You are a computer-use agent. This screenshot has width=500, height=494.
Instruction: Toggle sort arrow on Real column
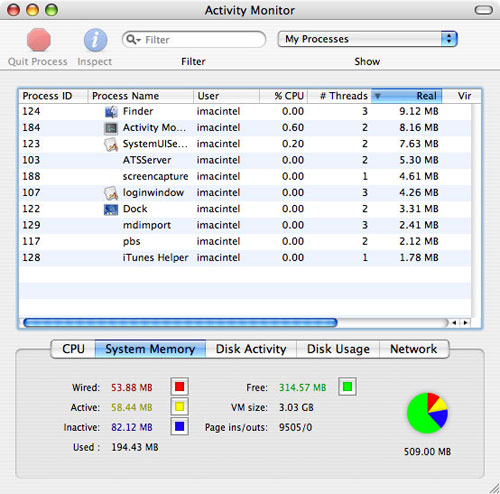click(x=378, y=96)
